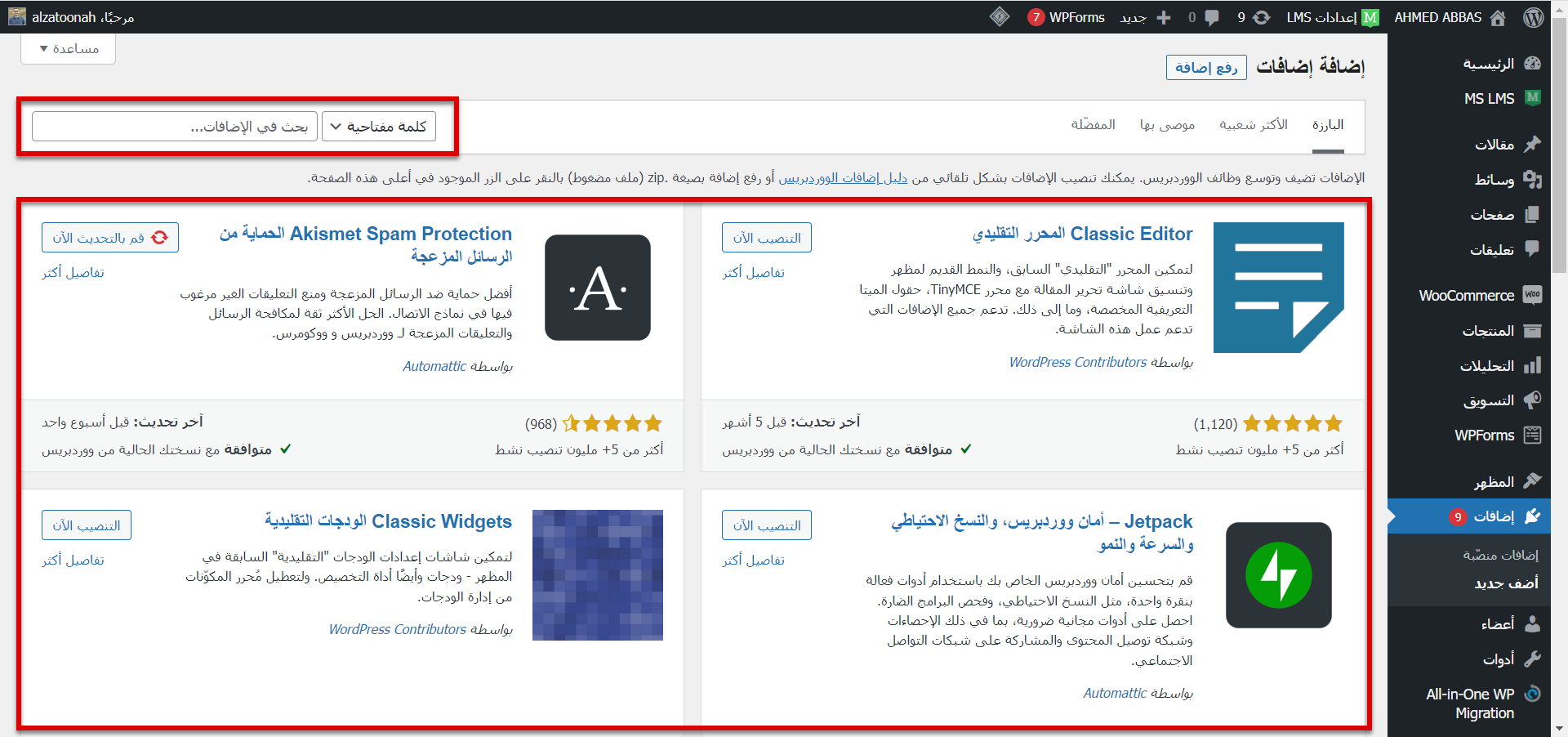Image resolution: width=1568 pixels, height=737 pixels.
Task: Expand the Help مساعدة dropdown
Action: pos(68,49)
